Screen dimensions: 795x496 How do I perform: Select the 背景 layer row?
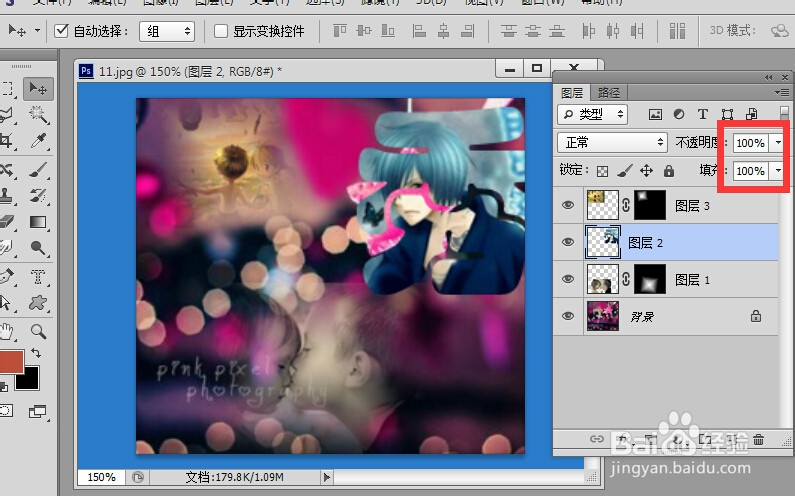point(665,316)
